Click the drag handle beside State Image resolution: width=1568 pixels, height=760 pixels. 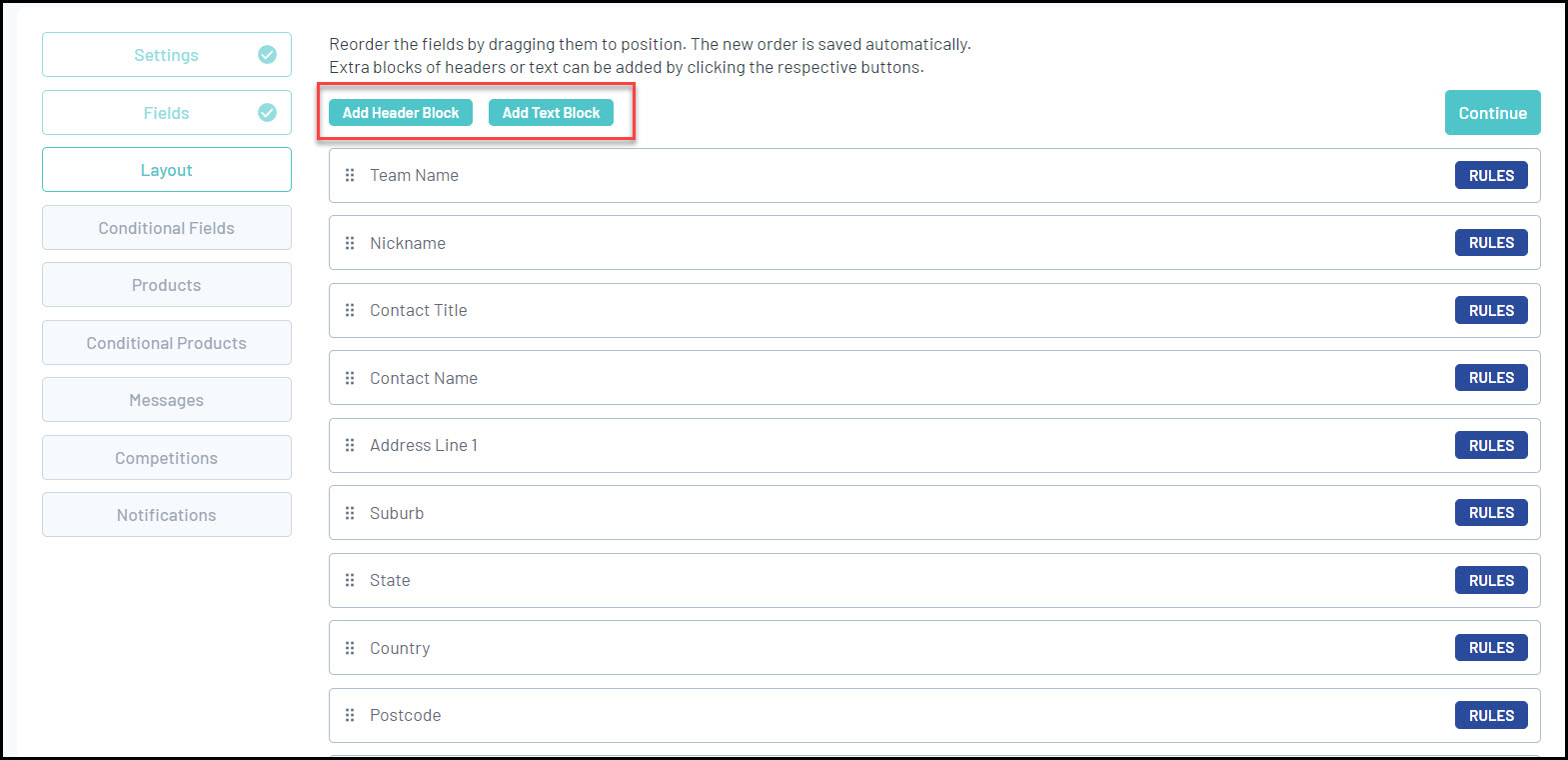pyautogui.click(x=350, y=580)
